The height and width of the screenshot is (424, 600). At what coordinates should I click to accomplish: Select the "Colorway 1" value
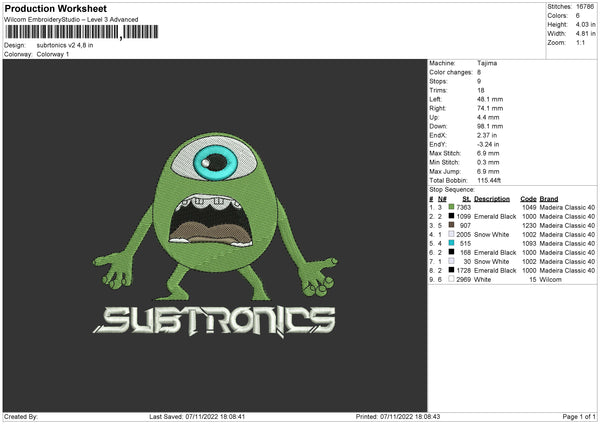pos(53,54)
